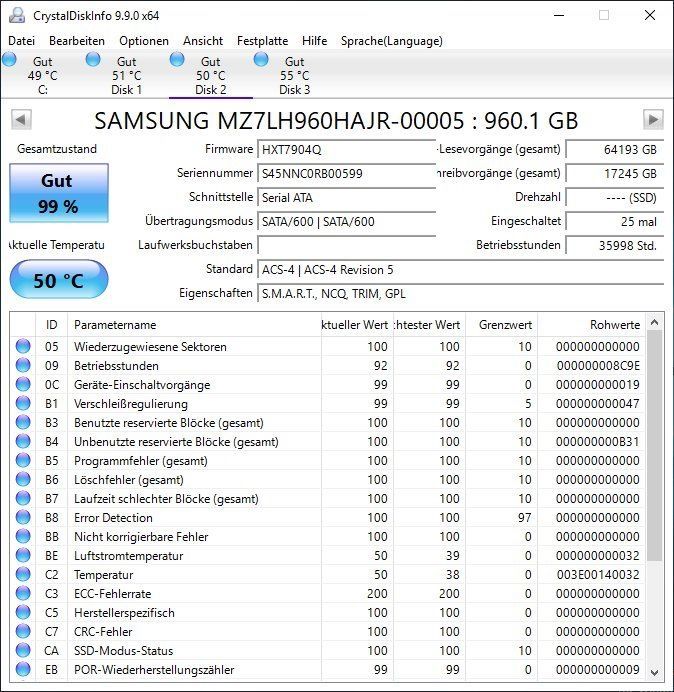Switch to the C: drive tab label

pos(43,90)
